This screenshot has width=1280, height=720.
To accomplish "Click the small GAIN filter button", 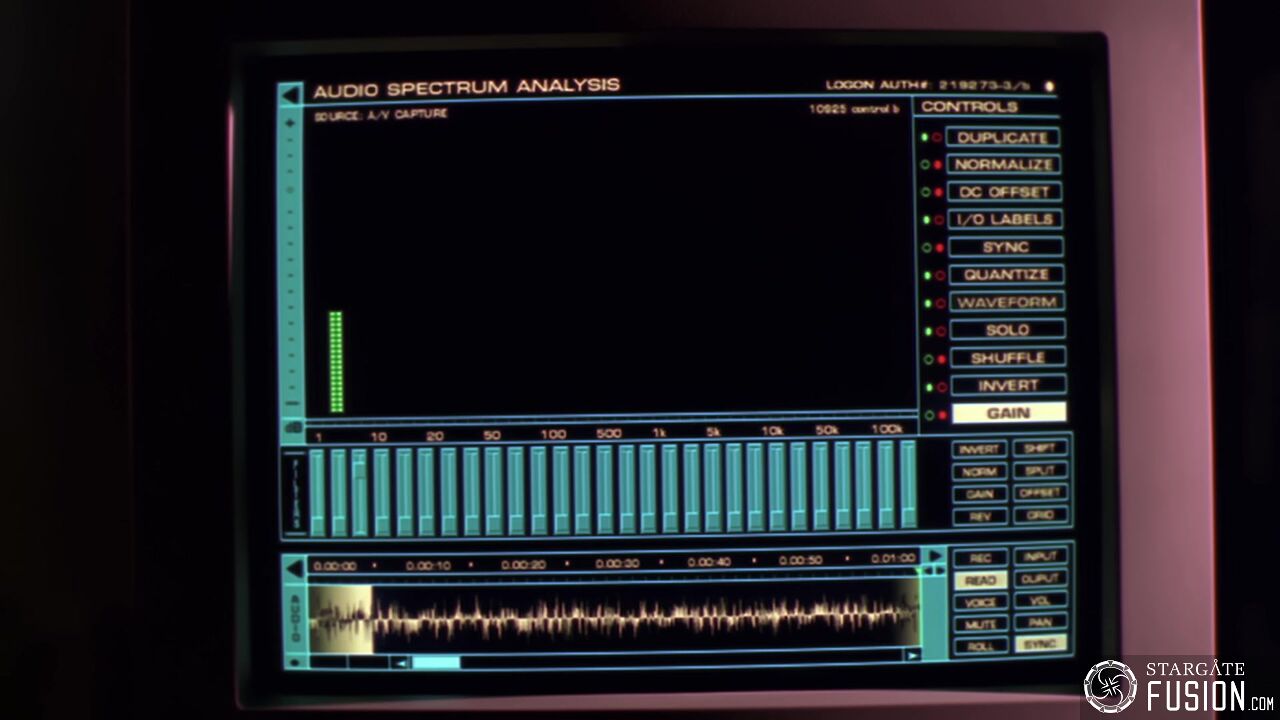I will (x=980, y=494).
